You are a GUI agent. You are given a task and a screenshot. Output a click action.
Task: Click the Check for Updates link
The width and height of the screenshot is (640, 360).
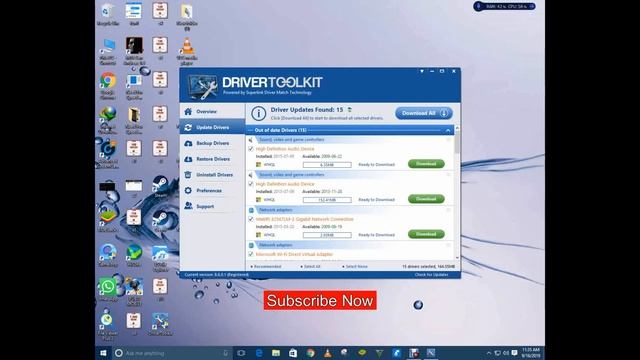[x=431, y=275]
